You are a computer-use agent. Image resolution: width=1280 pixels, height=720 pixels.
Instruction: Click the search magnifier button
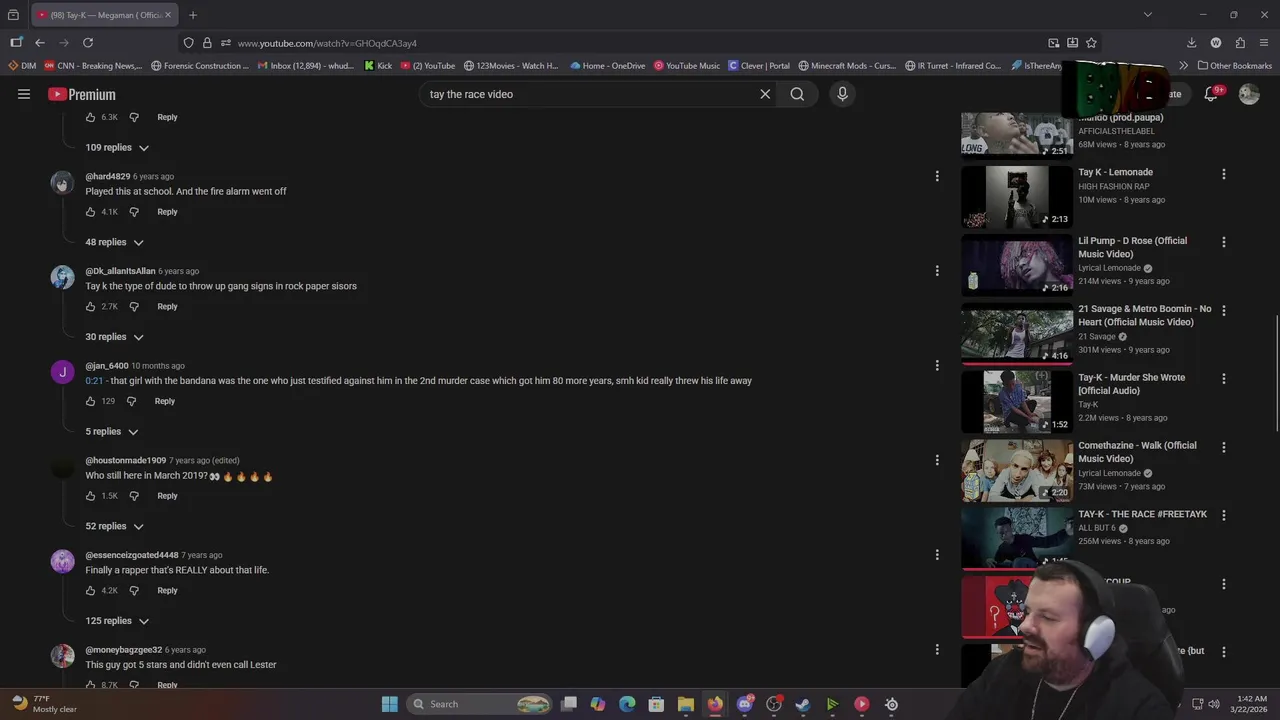(x=797, y=94)
